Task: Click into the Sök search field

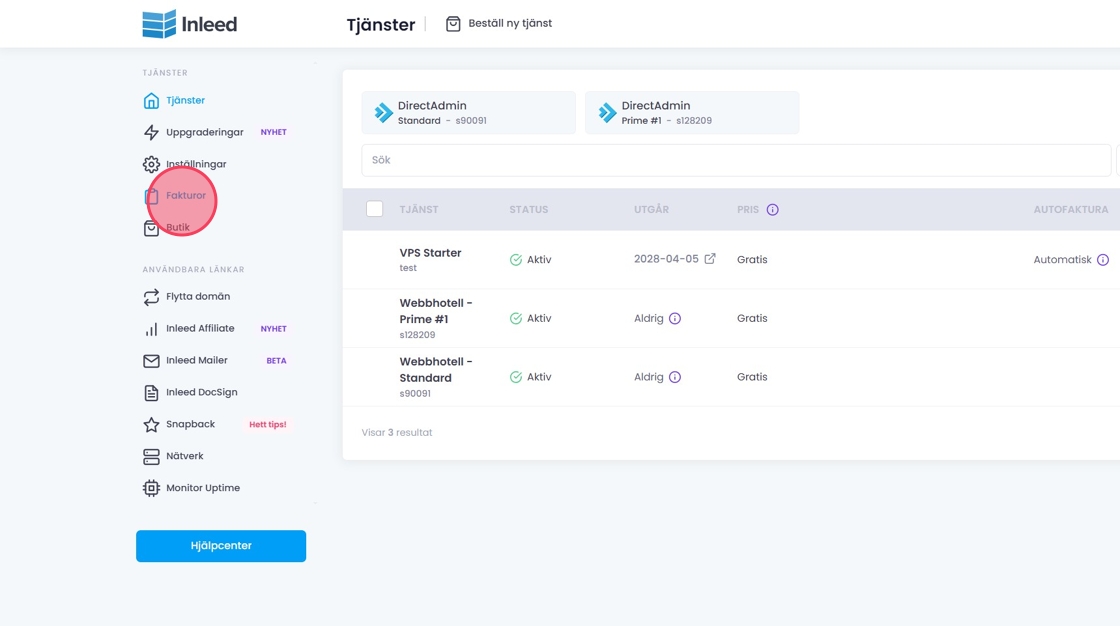Action: coord(735,160)
